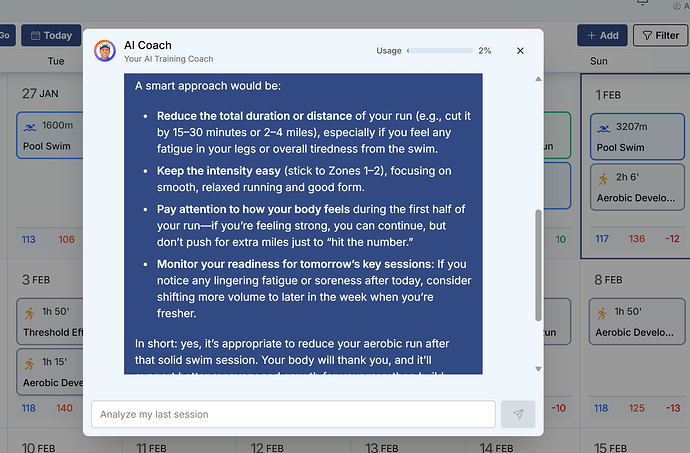This screenshot has height=453, width=690.
Task: Select the 10 Feb date label
Action: click(x=39, y=448)
